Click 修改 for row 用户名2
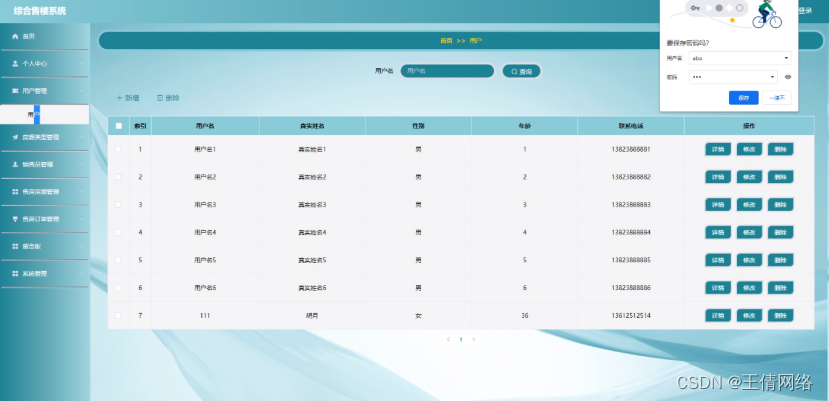 pyautogui.click(x=749, y=177)
